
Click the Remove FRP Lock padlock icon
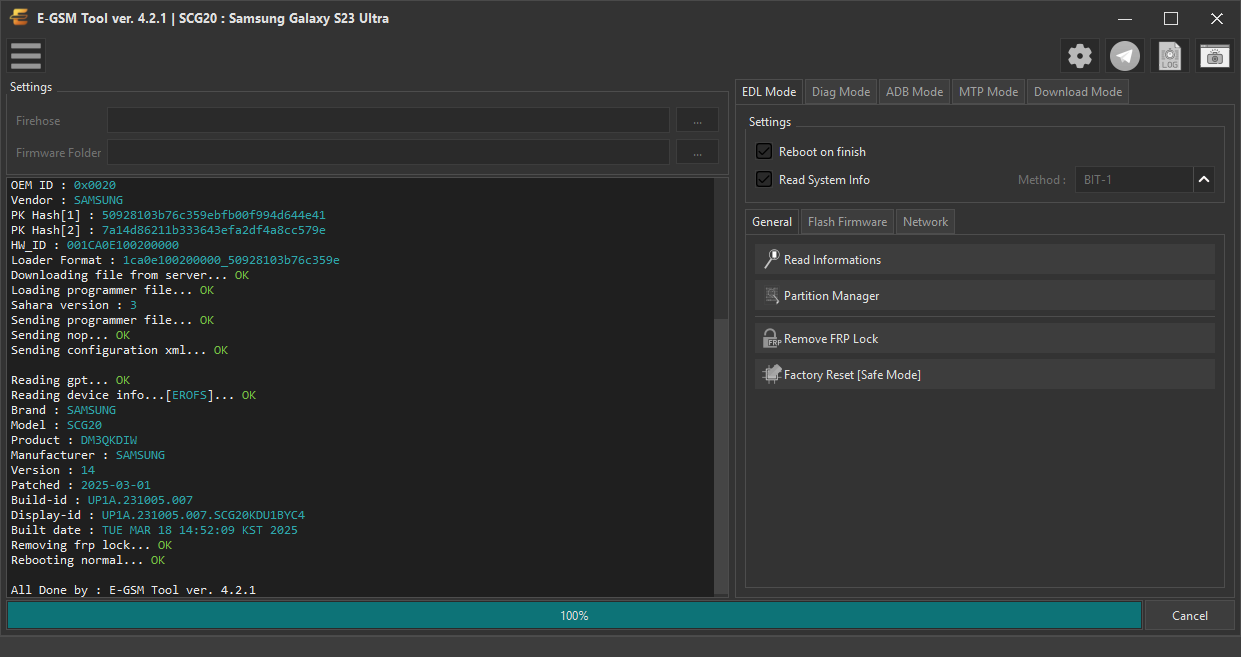click(771, 339)
